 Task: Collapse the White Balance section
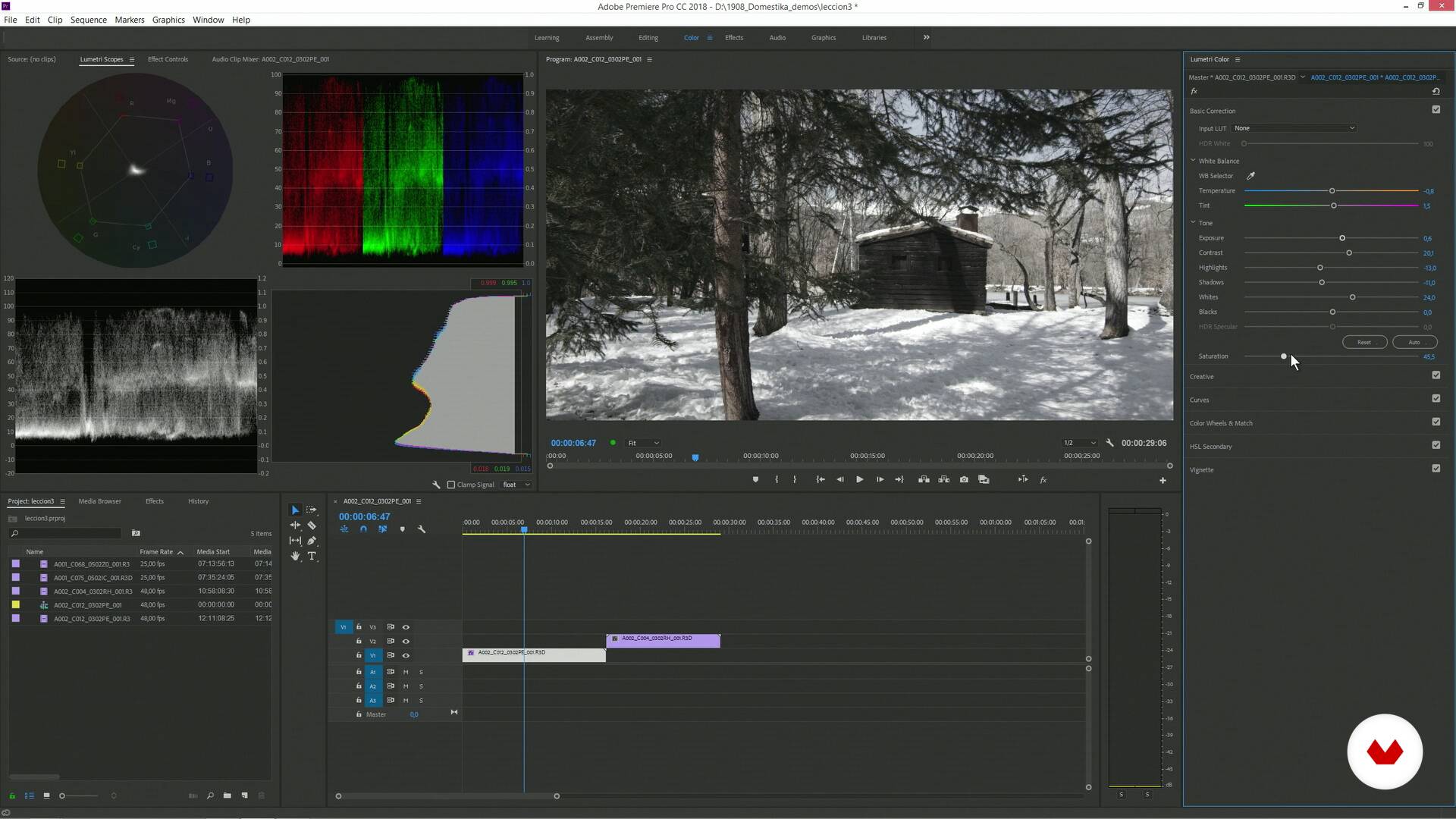1193,161
